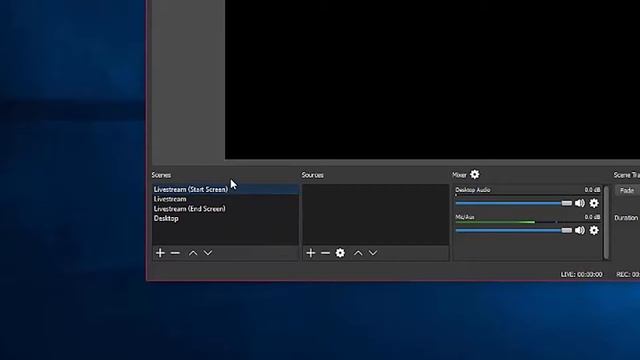Open the Mixer settings gear
The height and width of the screenshot is (360, 640).
(475, 175)
